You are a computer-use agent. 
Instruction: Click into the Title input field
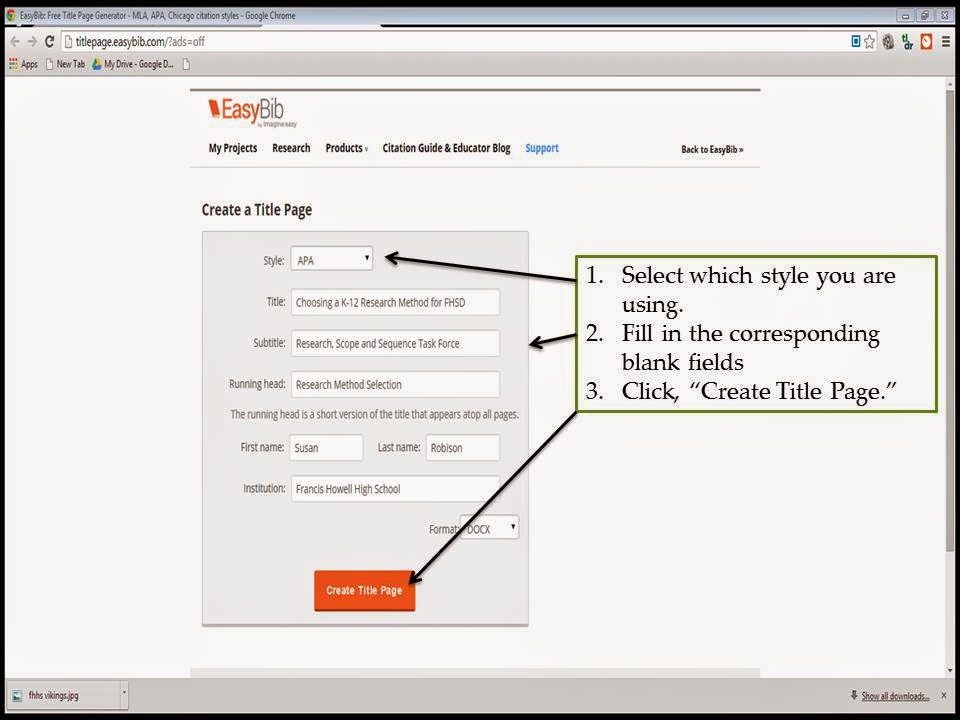pyautogui.click(x=395, y=302)
